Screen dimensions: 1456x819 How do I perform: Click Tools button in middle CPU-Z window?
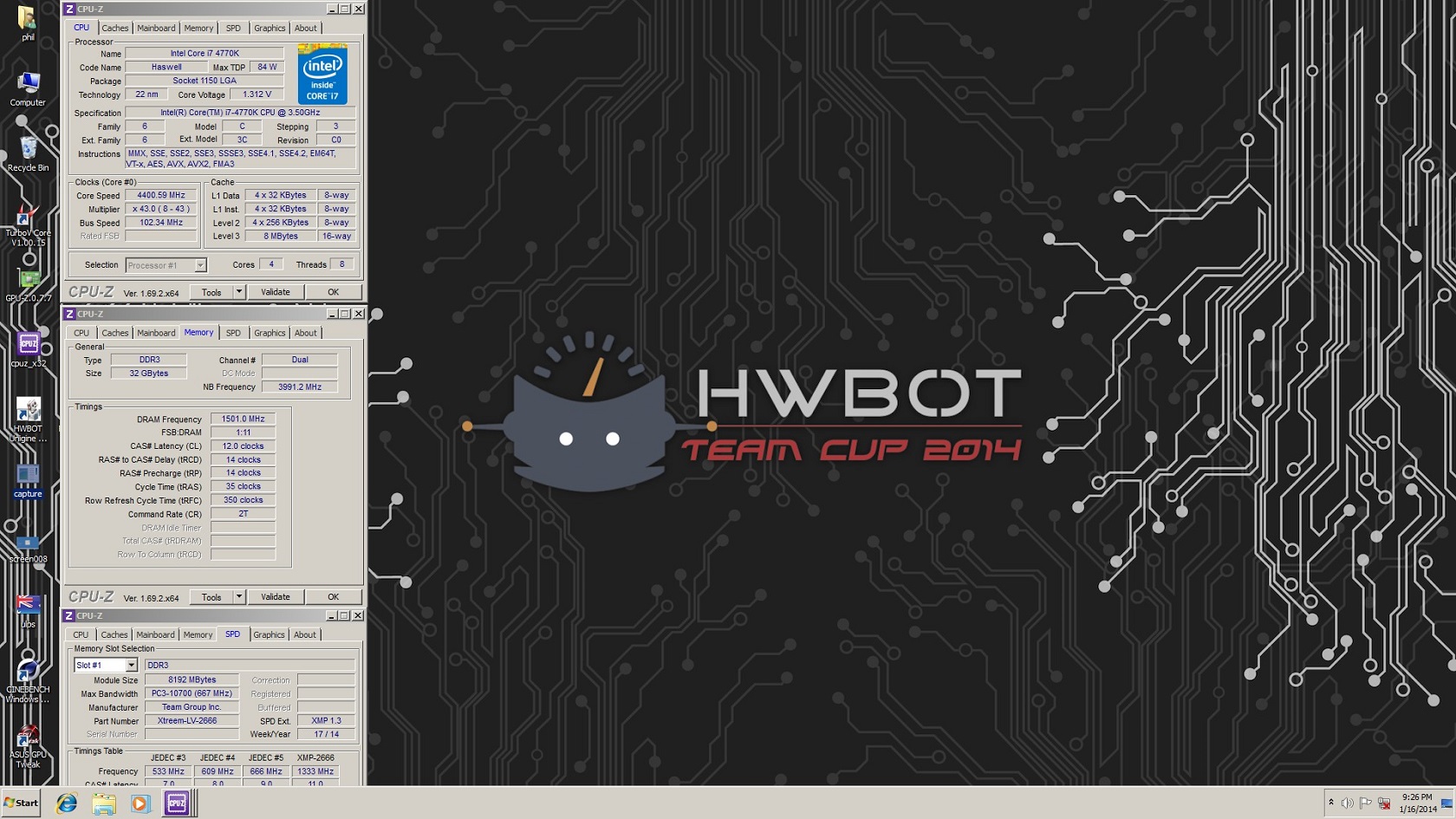click(x=211, y=597)
